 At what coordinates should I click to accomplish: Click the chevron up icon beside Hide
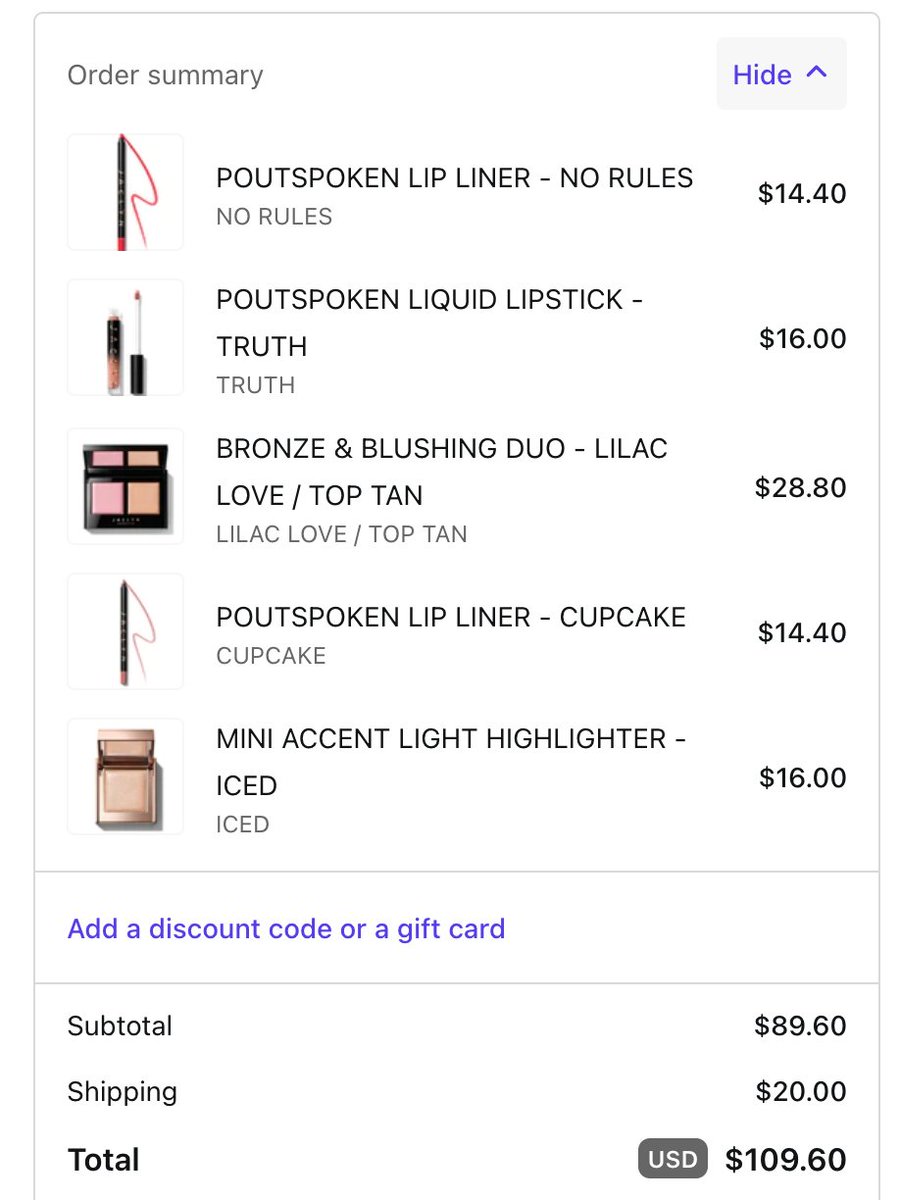coord(817,73)
